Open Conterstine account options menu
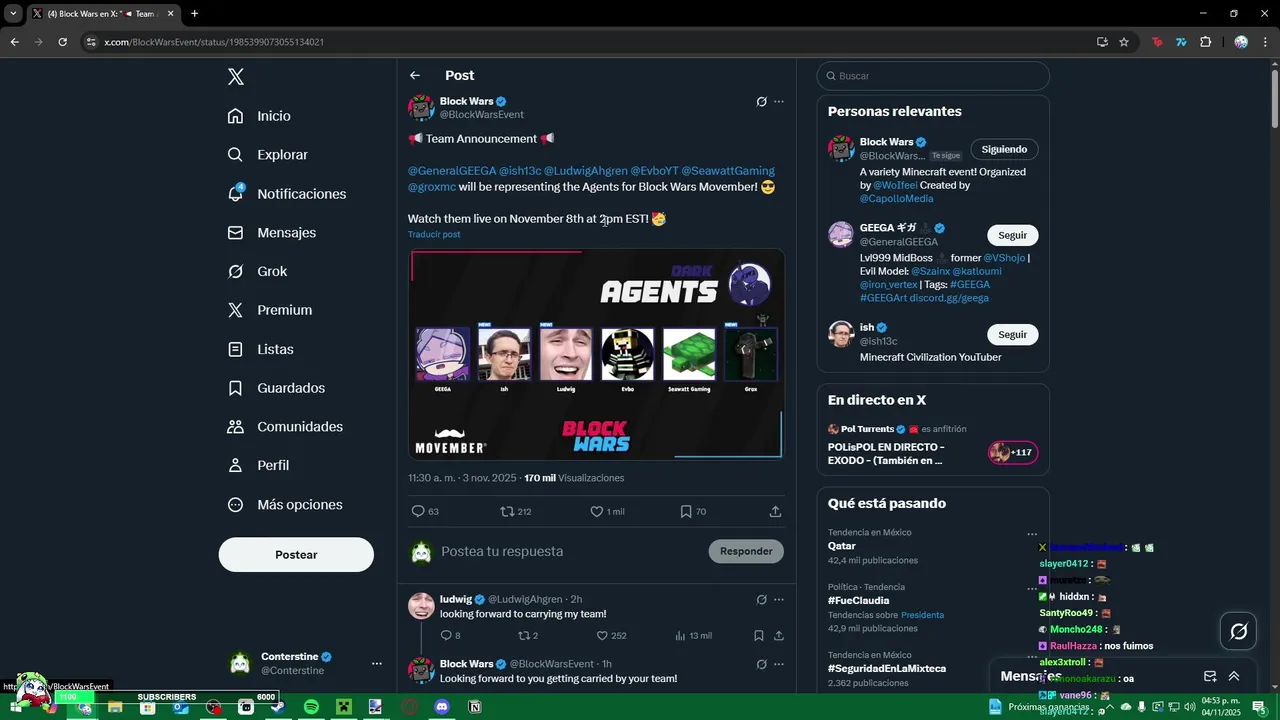Screen dimensions: 1280x720 377,663
